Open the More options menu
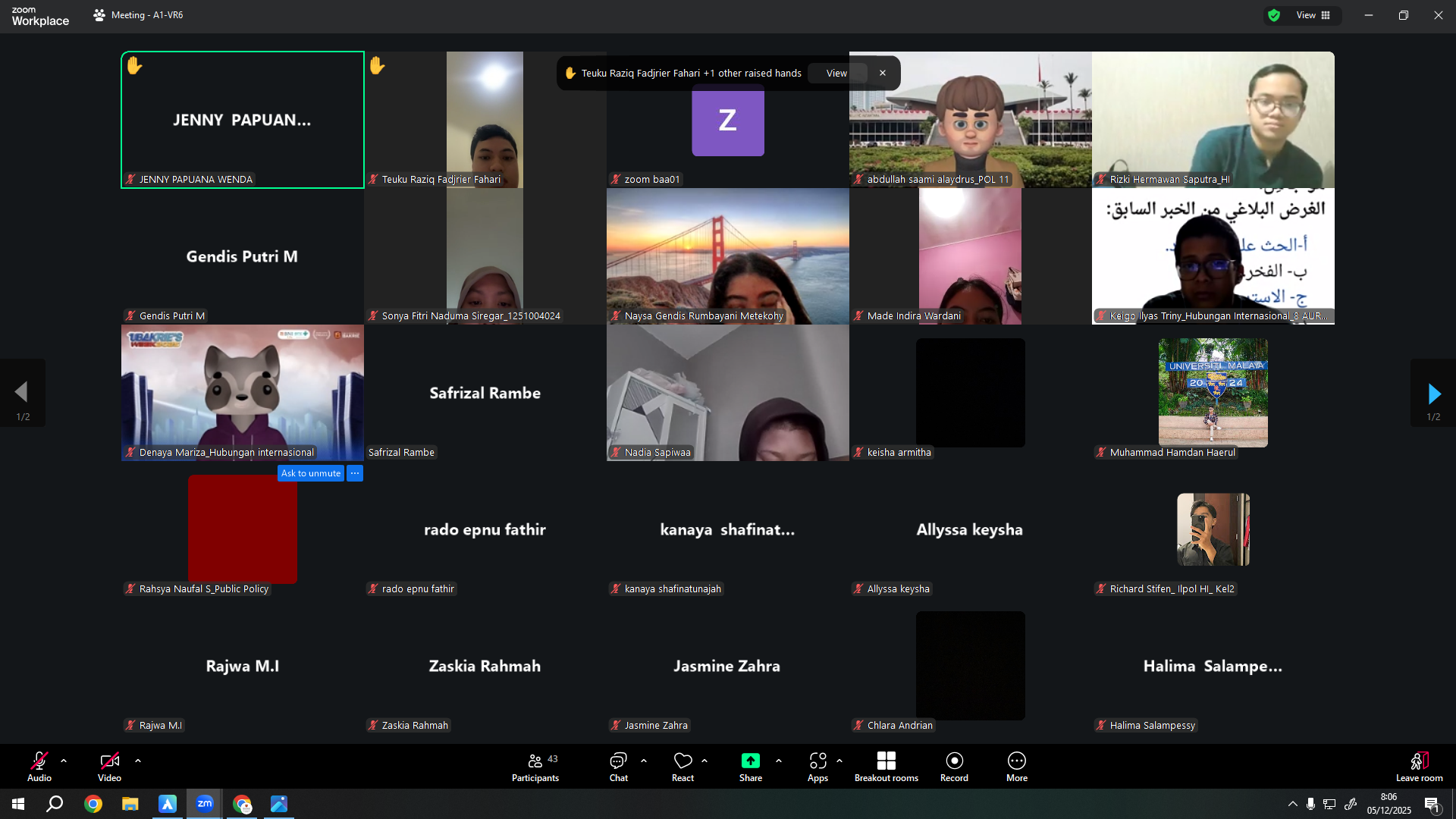Image resolution: width=1456 pixels, height=819 pixels. pyautogui.click(x=1017, y=766)
